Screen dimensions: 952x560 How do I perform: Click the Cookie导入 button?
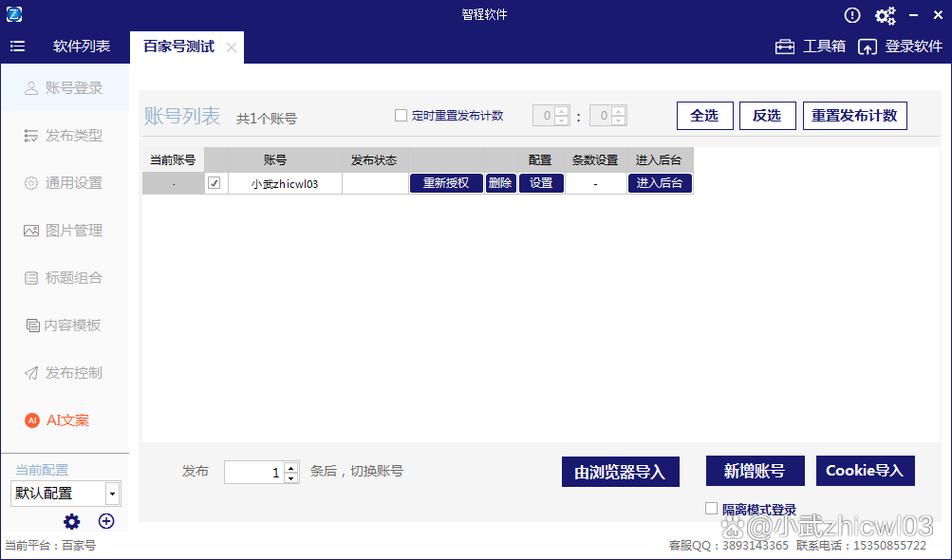point(865,471)
